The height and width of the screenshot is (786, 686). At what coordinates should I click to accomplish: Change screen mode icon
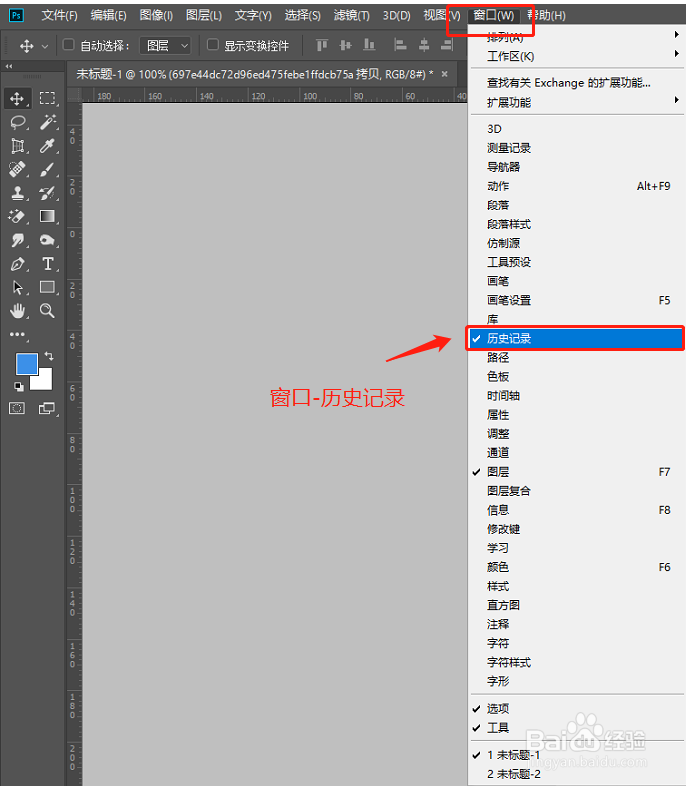point(47,408)
